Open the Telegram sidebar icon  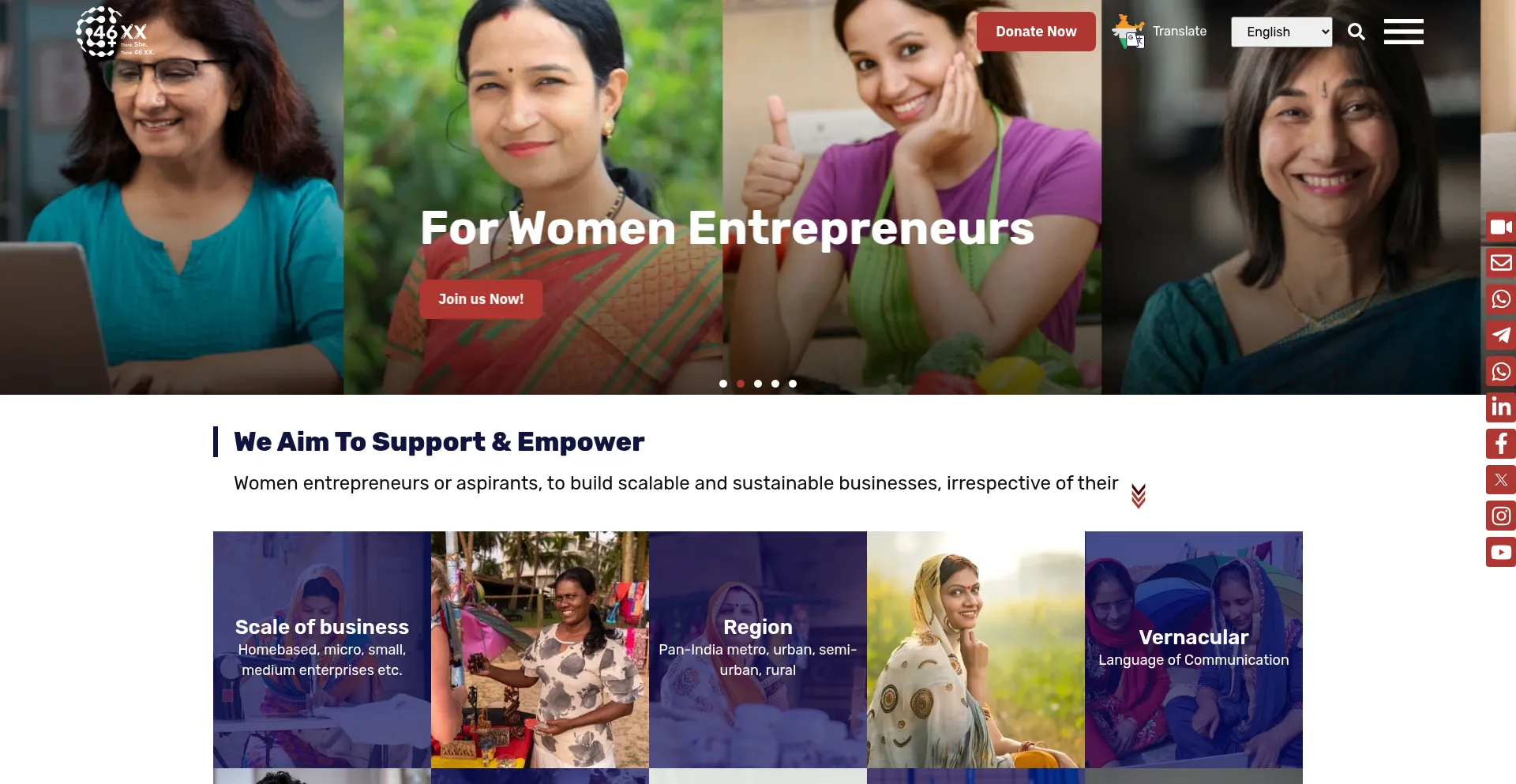[1500, 335]
